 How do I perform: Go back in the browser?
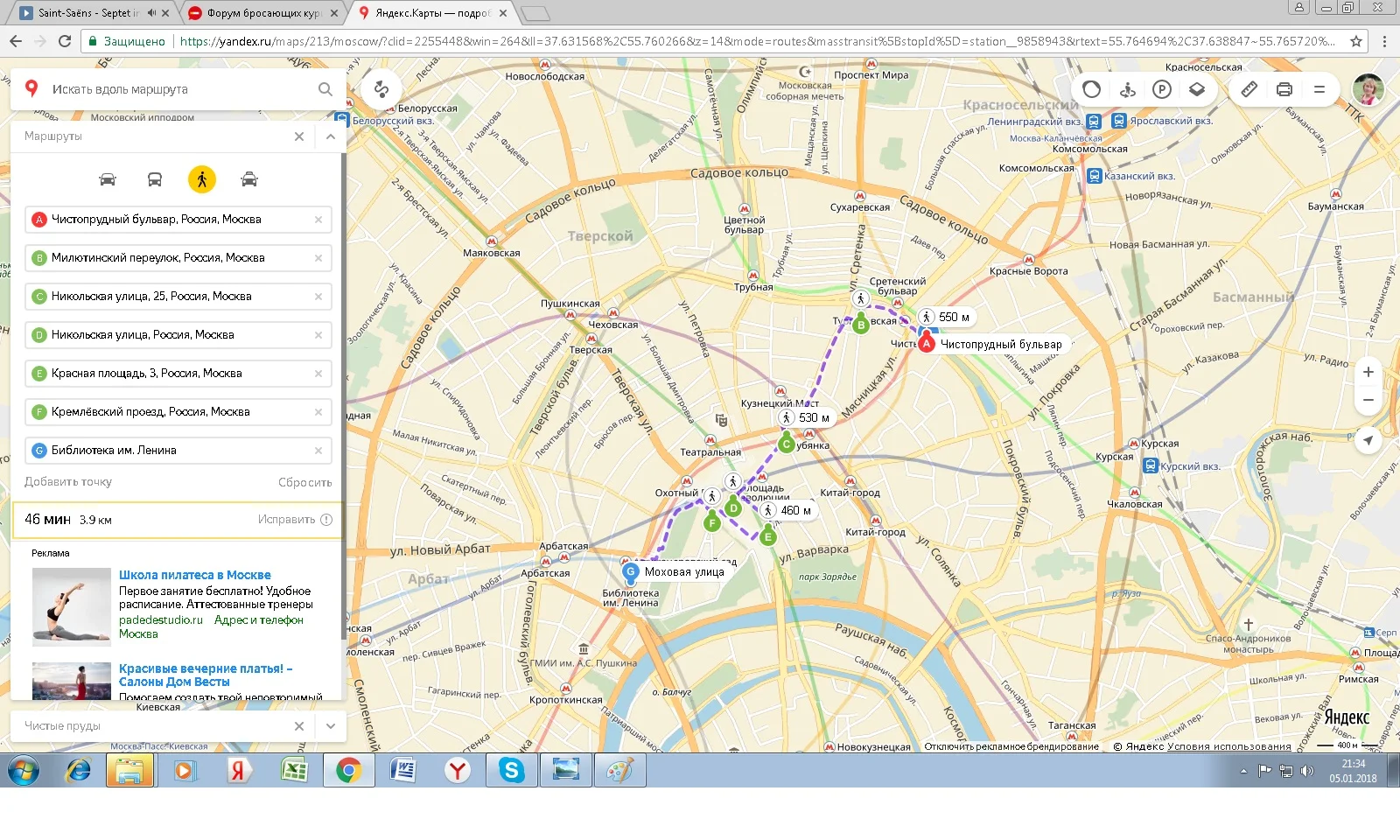(16, 41)
